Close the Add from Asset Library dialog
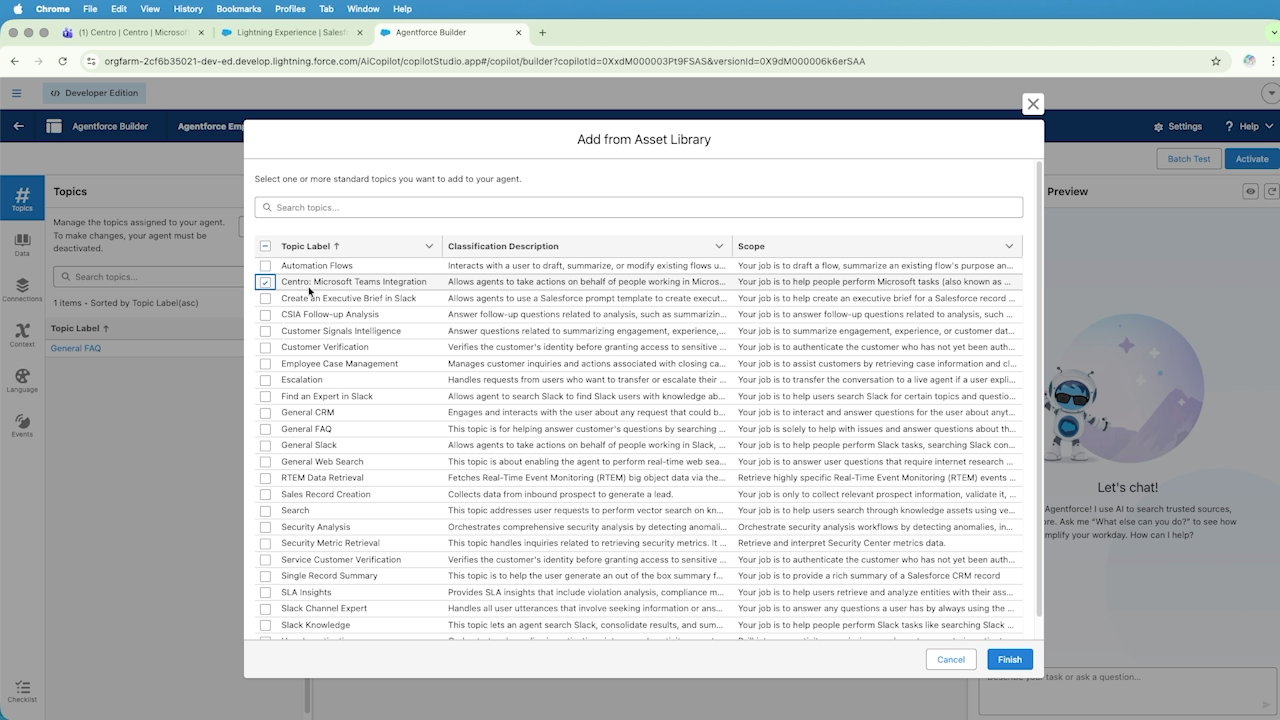The width and height of the screenshot is (1280, 720). 1033,104
